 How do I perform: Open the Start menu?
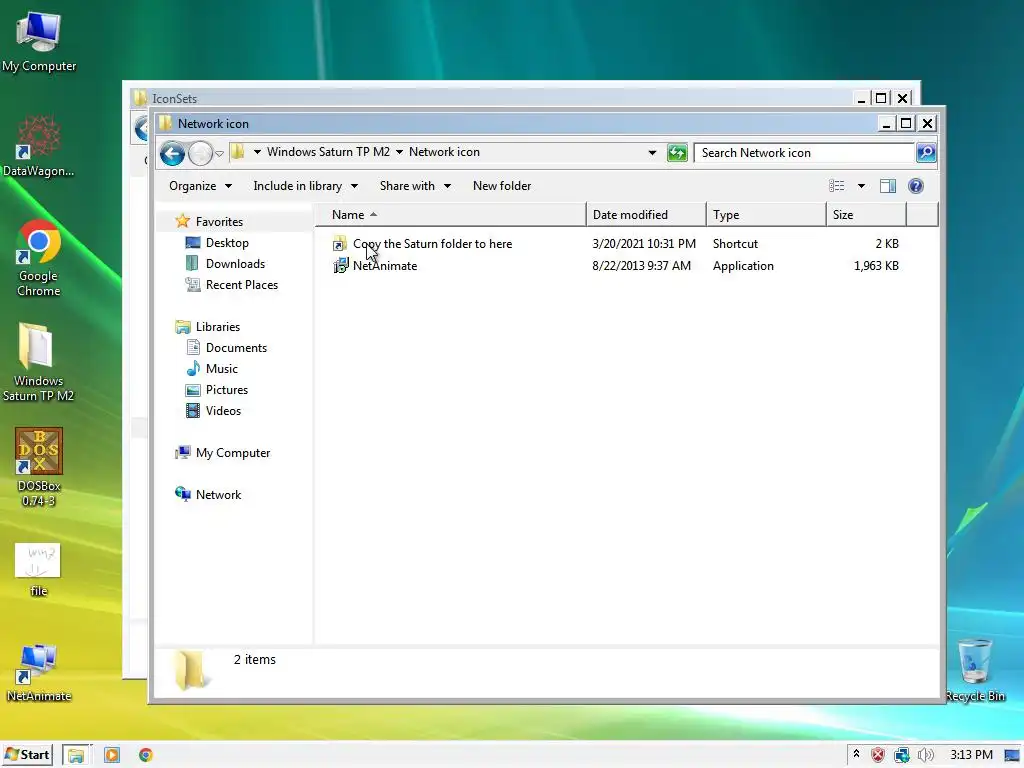[27, 755]
